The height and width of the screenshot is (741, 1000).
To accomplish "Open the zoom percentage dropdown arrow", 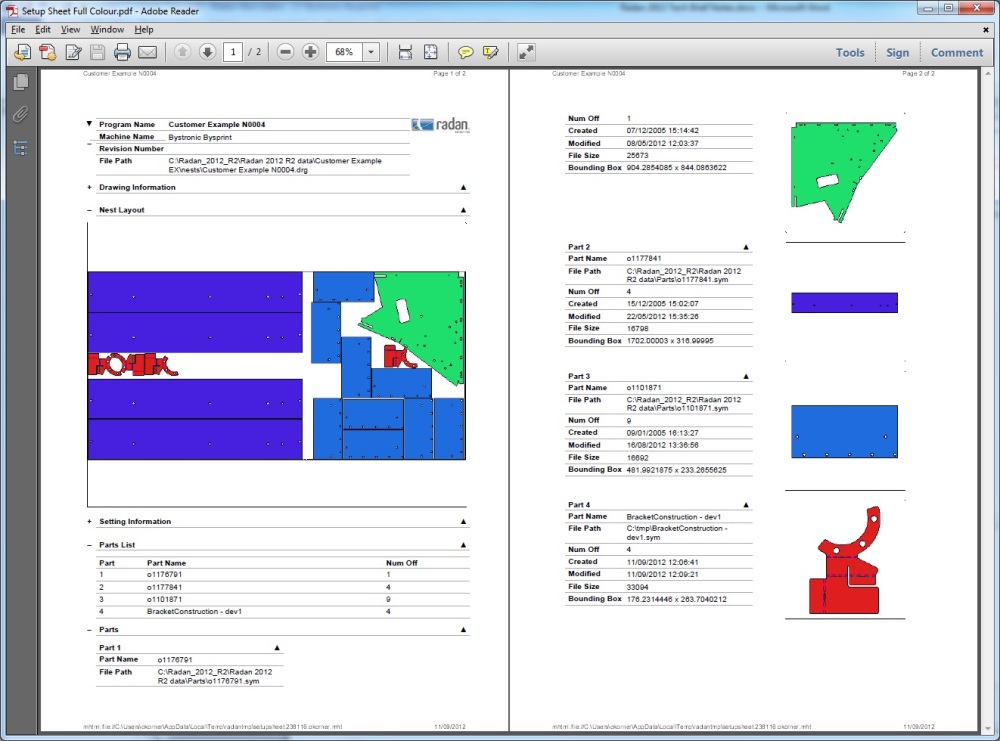I will (x=371, y=52).
